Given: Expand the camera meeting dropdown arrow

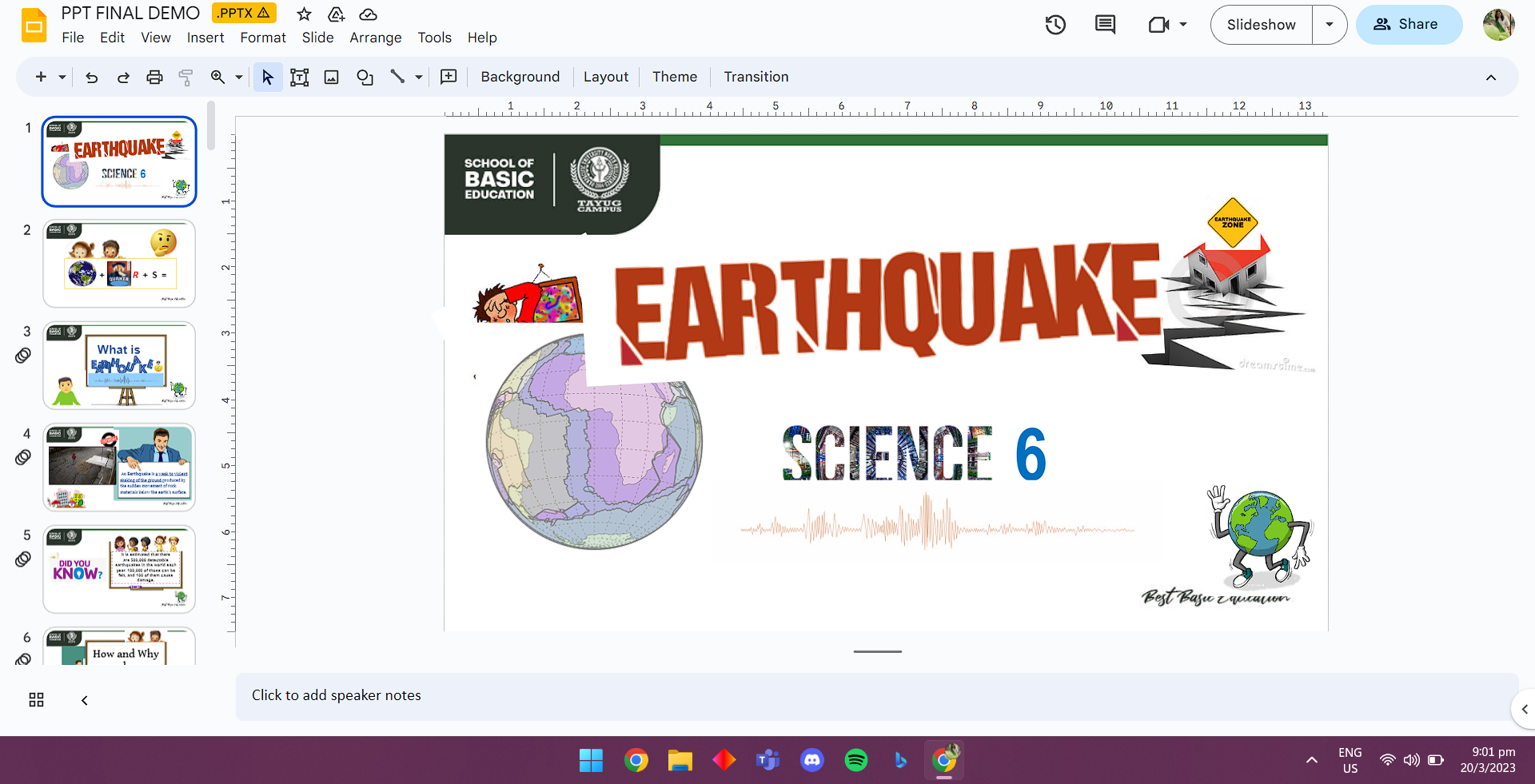Looking at the screenshot, I should point(1183,25).
